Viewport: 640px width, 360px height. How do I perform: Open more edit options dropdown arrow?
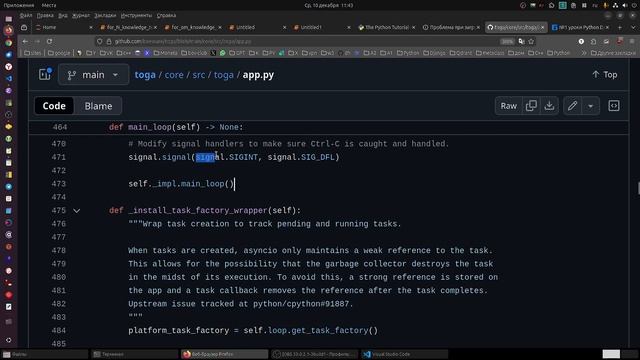tap(591, 106)
